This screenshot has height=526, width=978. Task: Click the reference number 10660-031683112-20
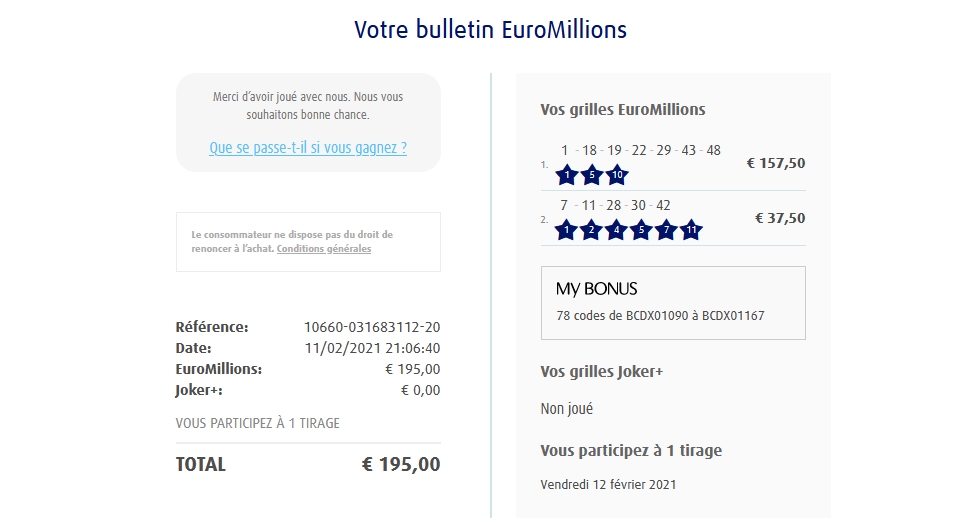[x=372, y=327]
